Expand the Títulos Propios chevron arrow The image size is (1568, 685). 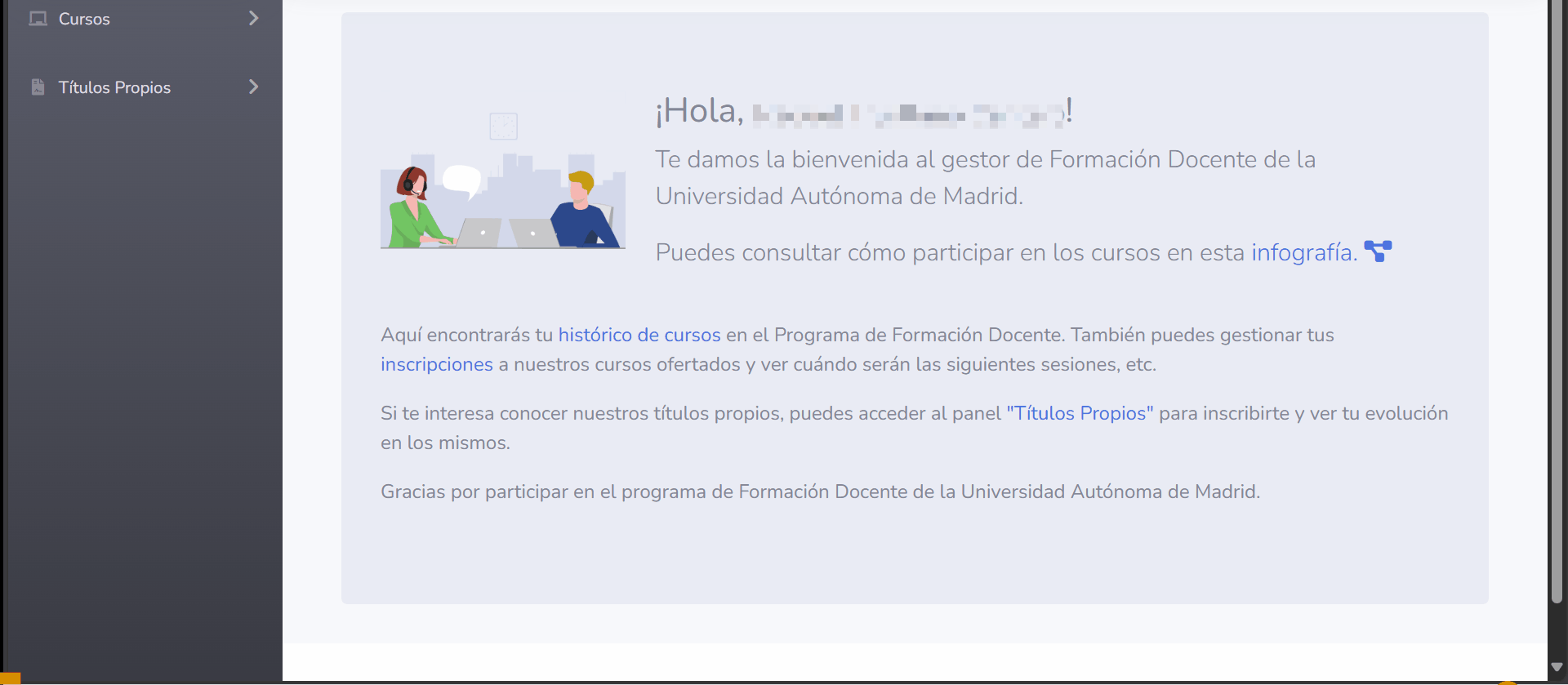click(253, 87)
